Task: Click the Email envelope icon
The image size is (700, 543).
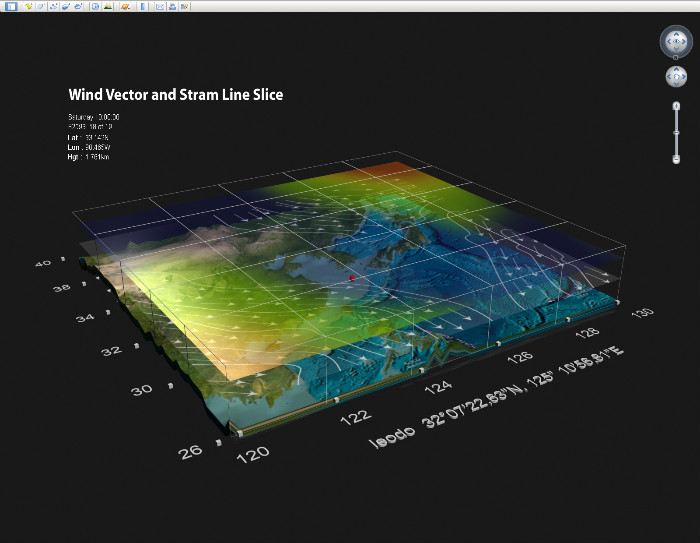Action: [x=159, y=6]
